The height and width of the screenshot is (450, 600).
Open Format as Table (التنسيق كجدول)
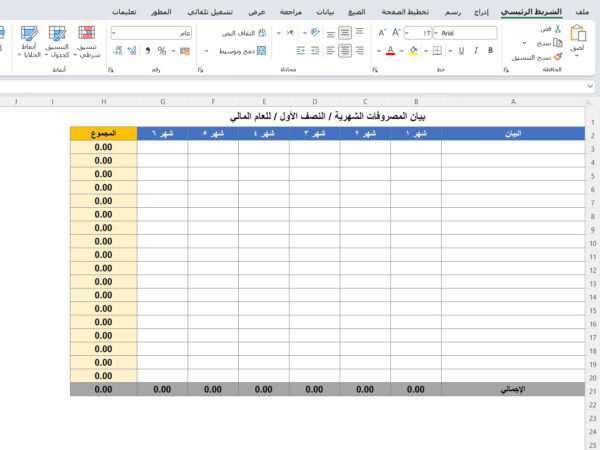coord(57,42)
